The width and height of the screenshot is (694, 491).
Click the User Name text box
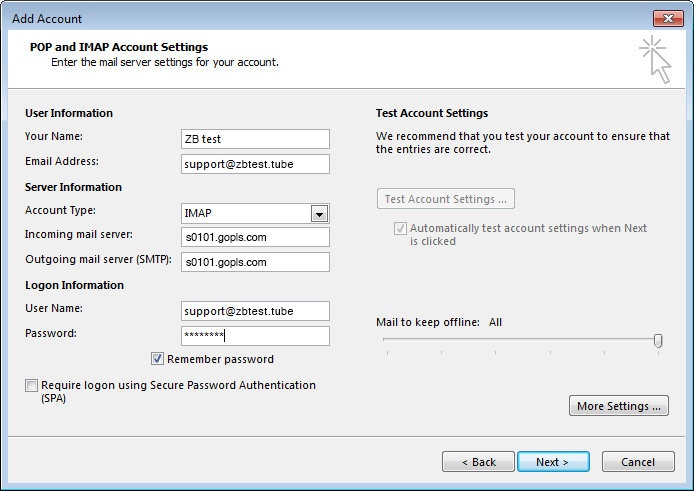pyautogui.click(x=255, y=311)
